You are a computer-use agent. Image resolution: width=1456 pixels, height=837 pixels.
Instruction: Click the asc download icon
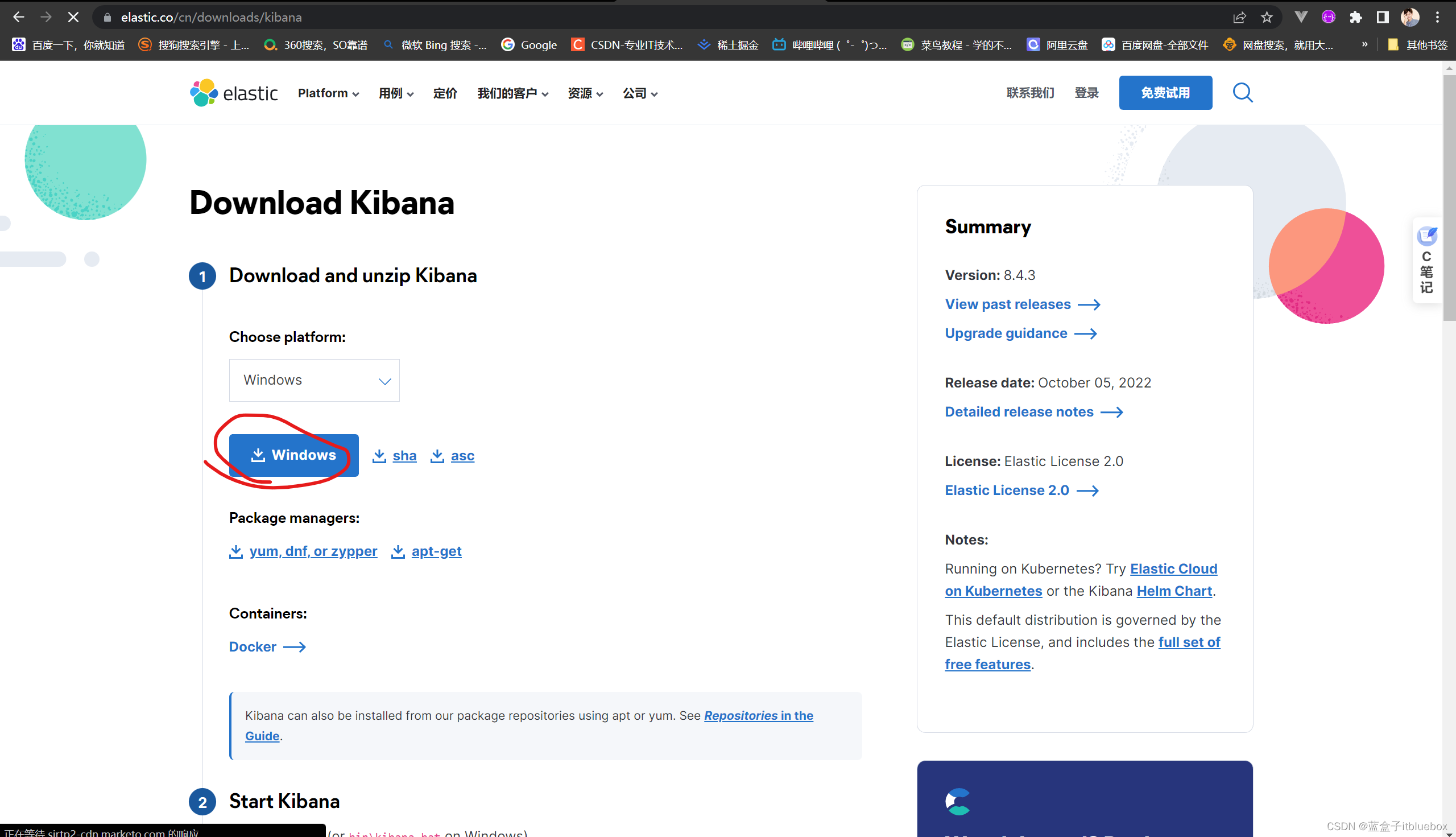click(x=437, y=455)
